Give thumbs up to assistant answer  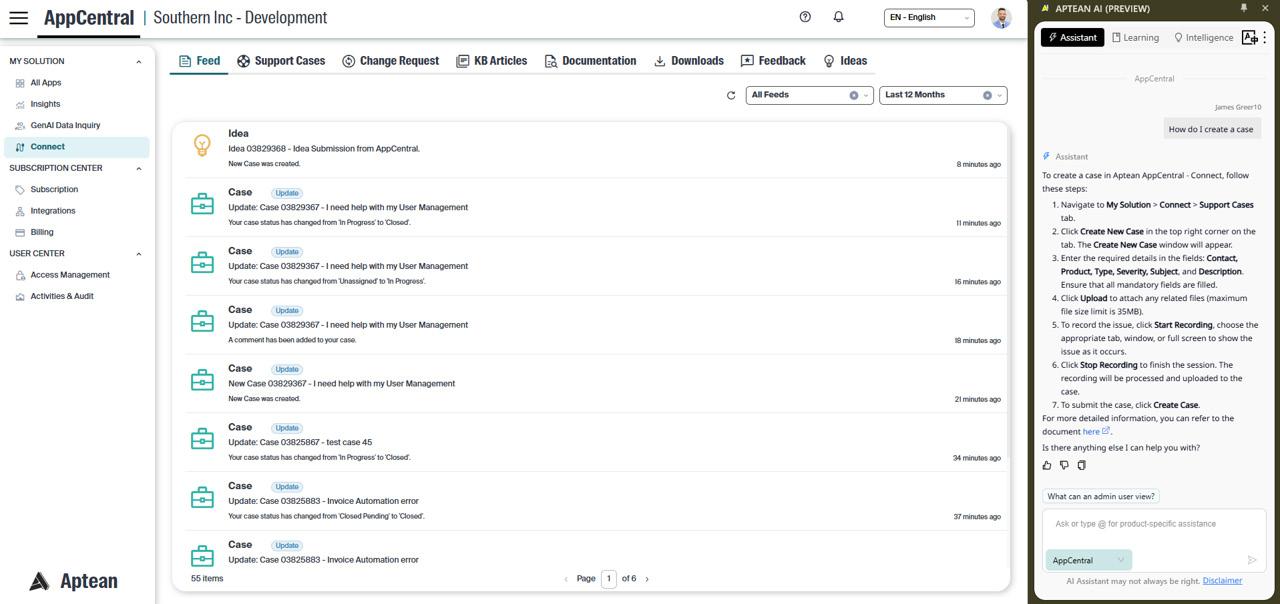pos(1047,465)
